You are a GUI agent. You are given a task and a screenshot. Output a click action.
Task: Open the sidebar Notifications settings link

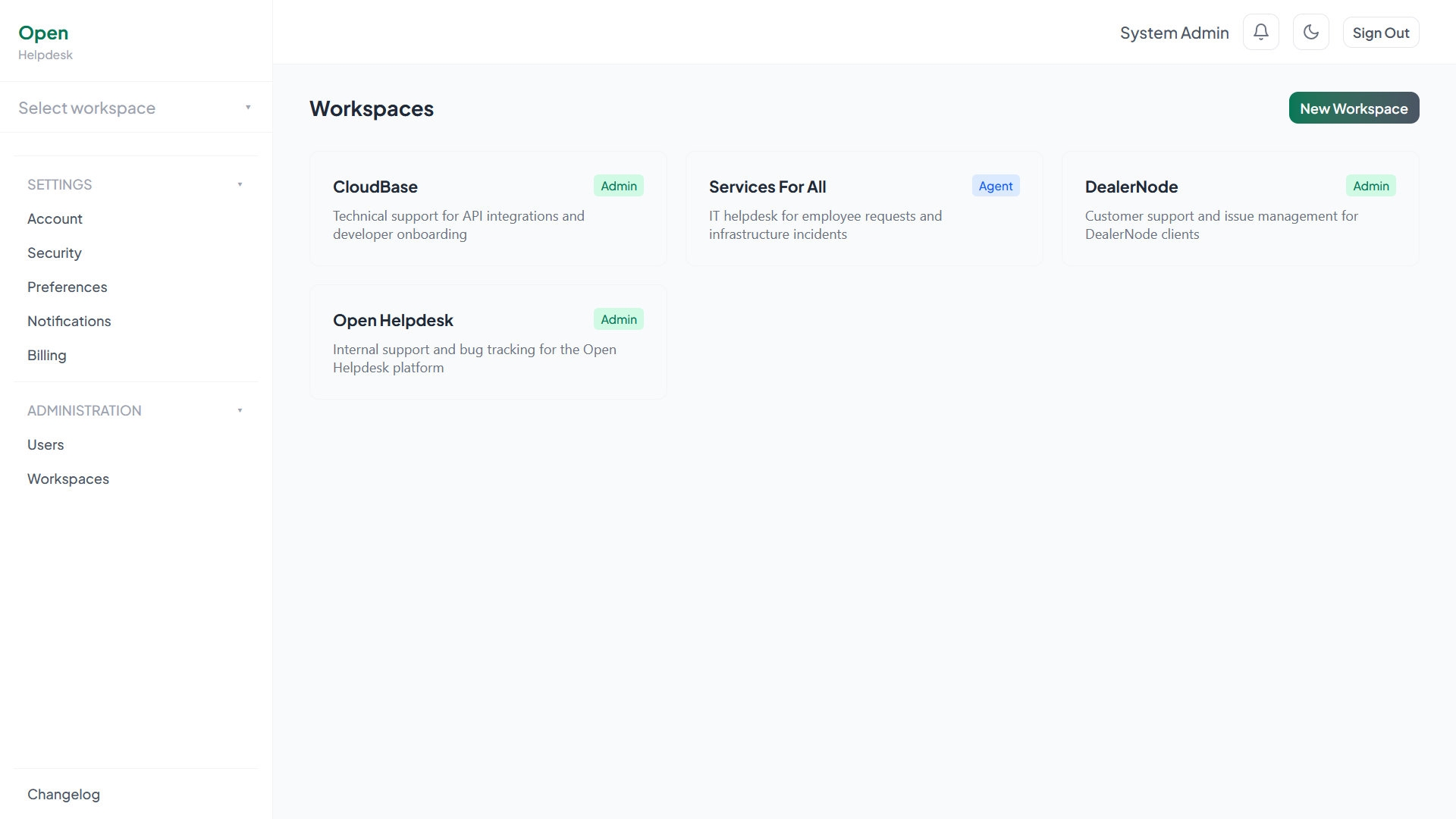pos(69,322)
